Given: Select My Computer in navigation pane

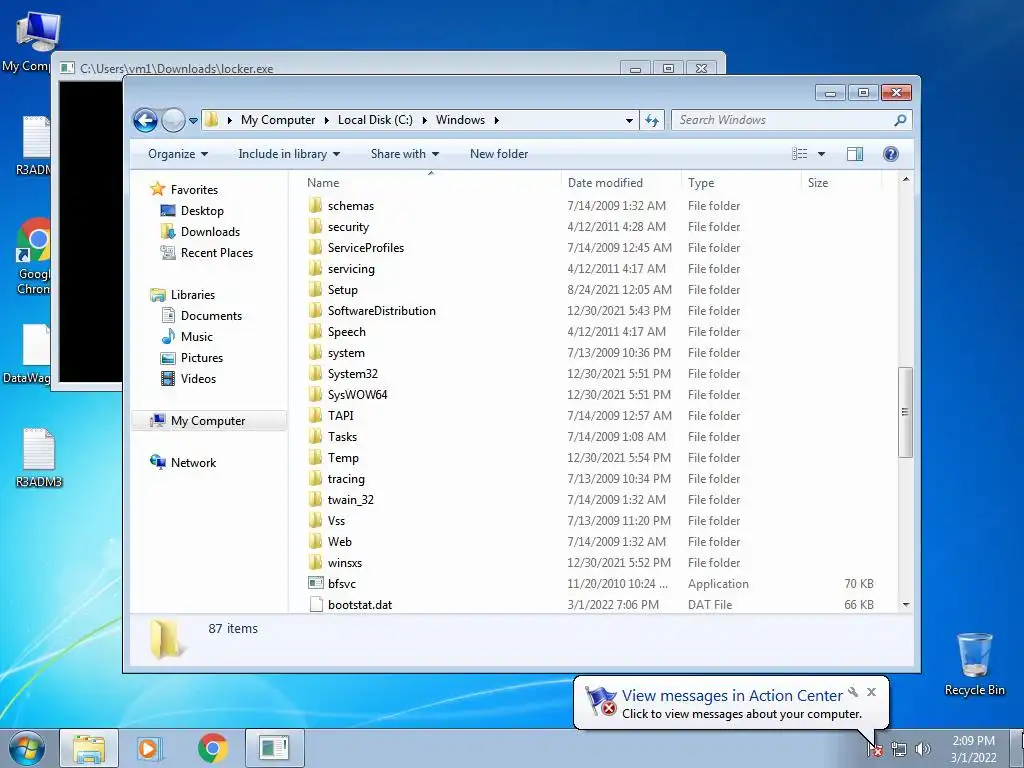Looking at the screenshot, I should (x=208, y=421).
